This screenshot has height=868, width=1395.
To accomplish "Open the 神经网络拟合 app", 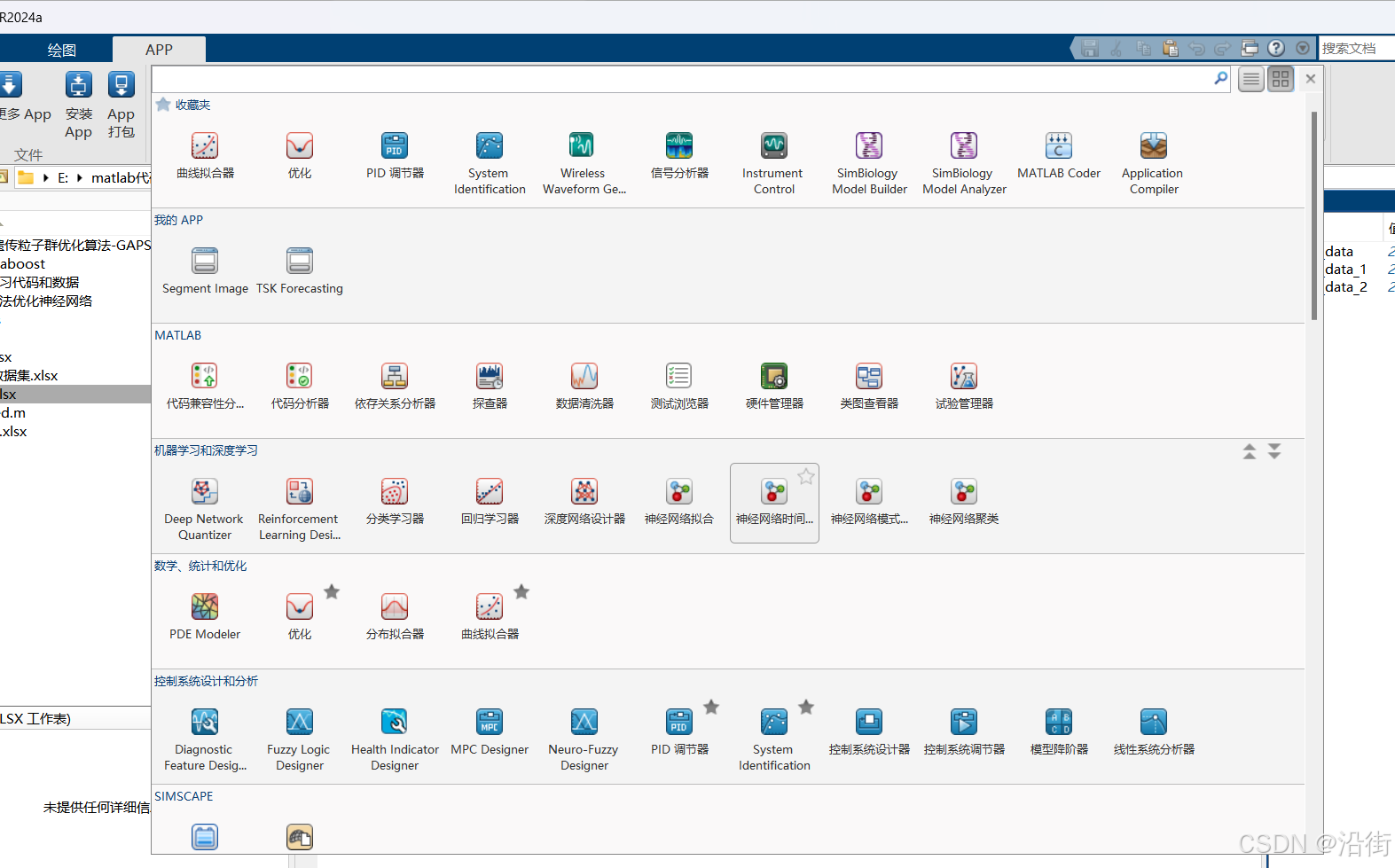I will tap(679, 501).
